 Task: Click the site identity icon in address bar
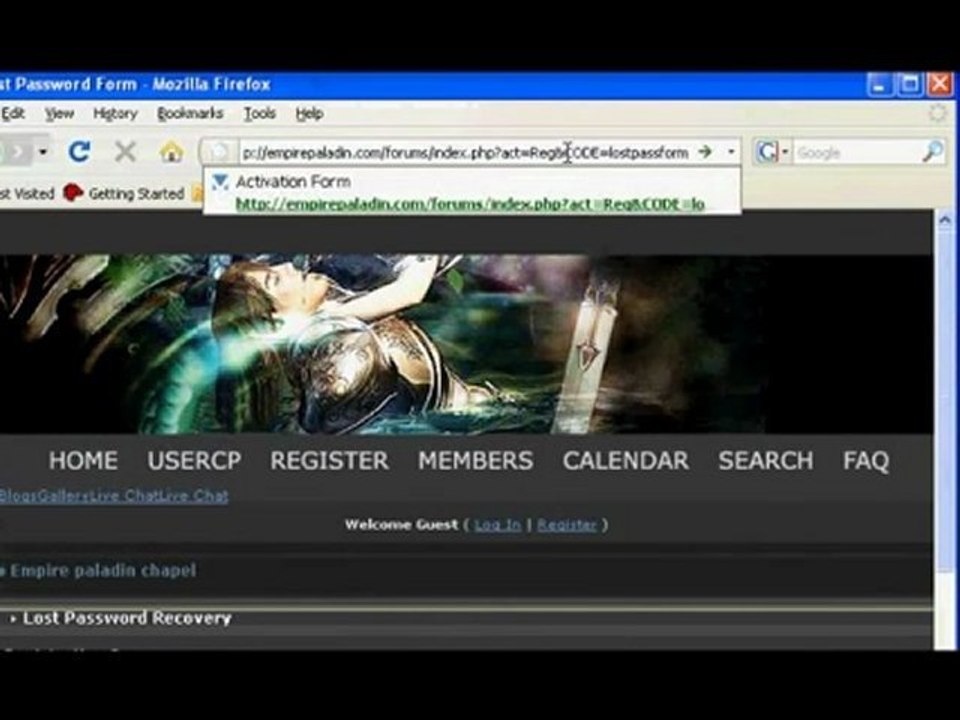[x=219, y=152]
